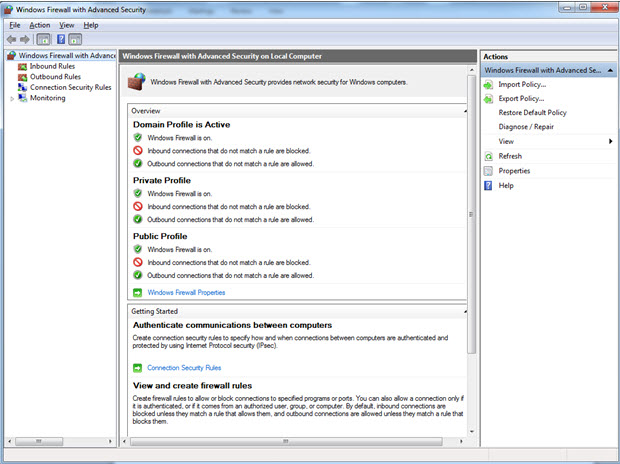Collapse the Actions group header arrow

pos(611,70)
